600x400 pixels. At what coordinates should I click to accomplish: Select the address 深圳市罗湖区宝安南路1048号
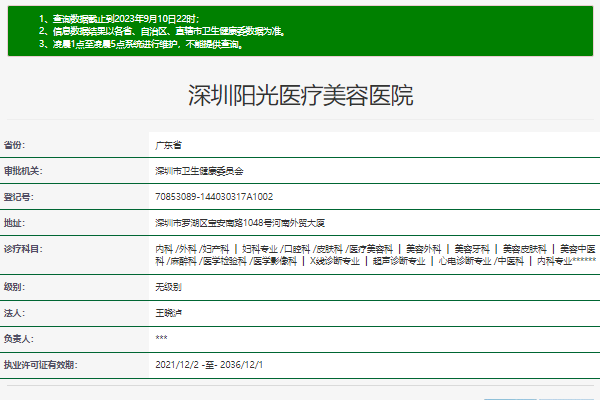click(x=214, y=223)
